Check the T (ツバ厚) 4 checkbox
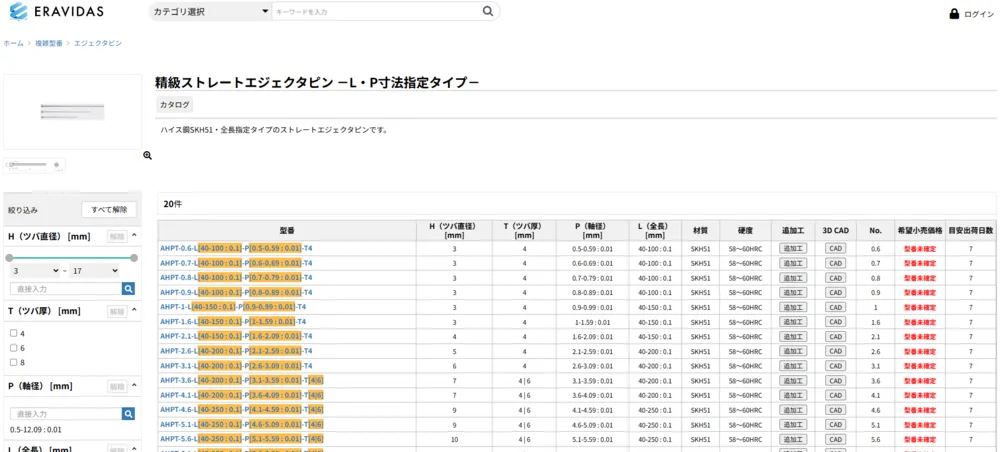This screenshot has width=1000, height=452. point(14,333)
